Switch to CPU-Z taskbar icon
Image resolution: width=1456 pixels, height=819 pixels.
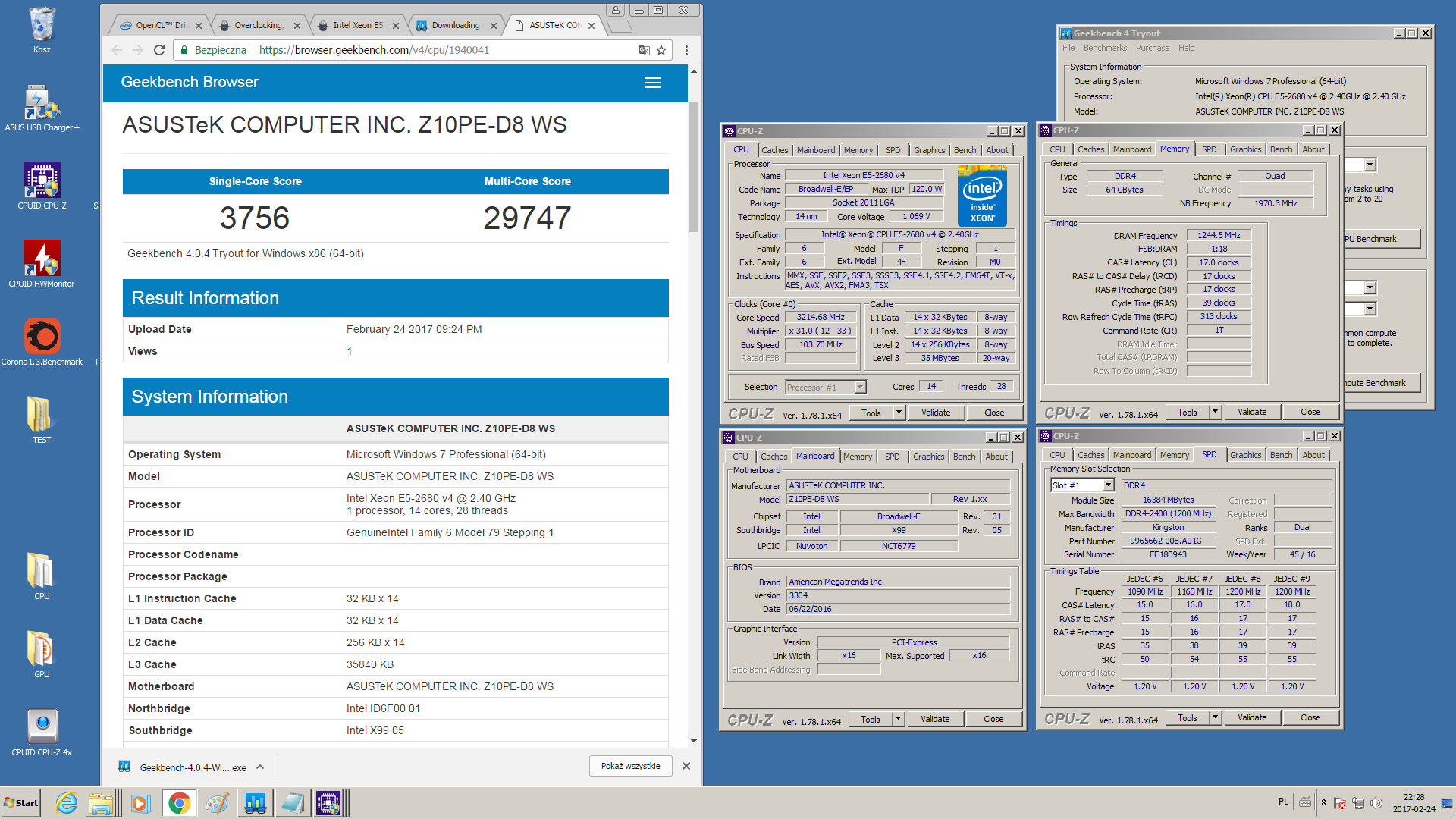coord(329,803)
